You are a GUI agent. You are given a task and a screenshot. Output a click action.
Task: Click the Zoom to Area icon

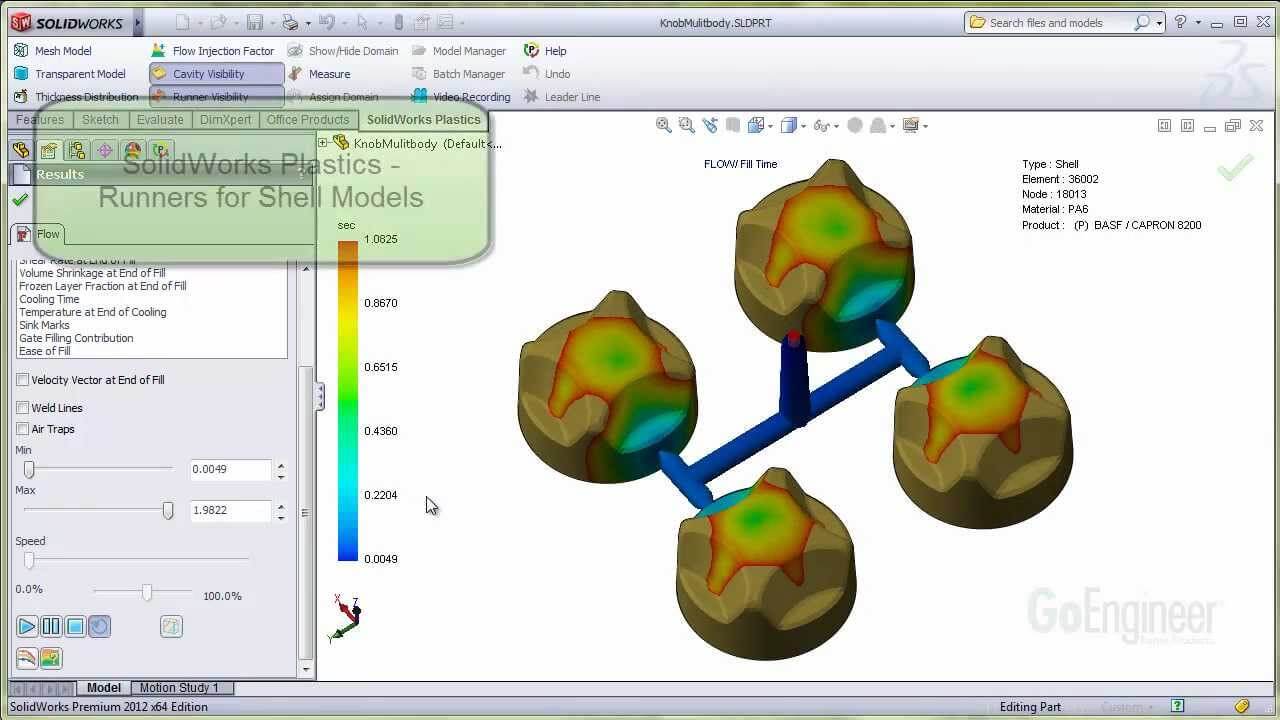point(686,125)
